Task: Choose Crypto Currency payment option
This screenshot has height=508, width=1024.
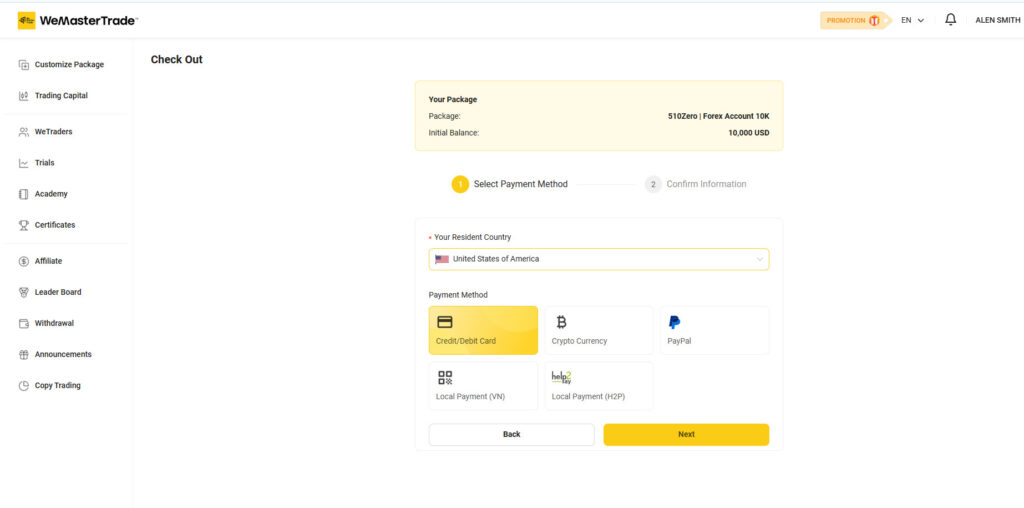Action: click(x=598, y=330)
